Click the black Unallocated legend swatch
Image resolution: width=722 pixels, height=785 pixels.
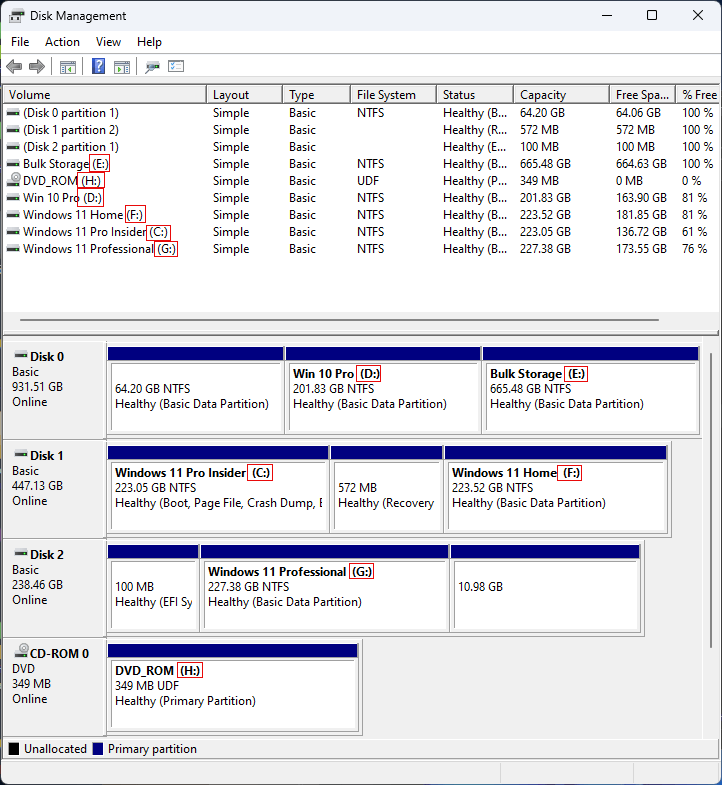14,748
